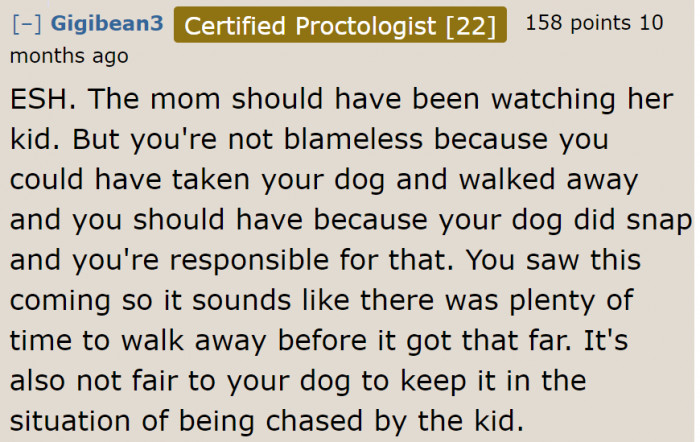Click the word 'ESH' in the comment

39,99
